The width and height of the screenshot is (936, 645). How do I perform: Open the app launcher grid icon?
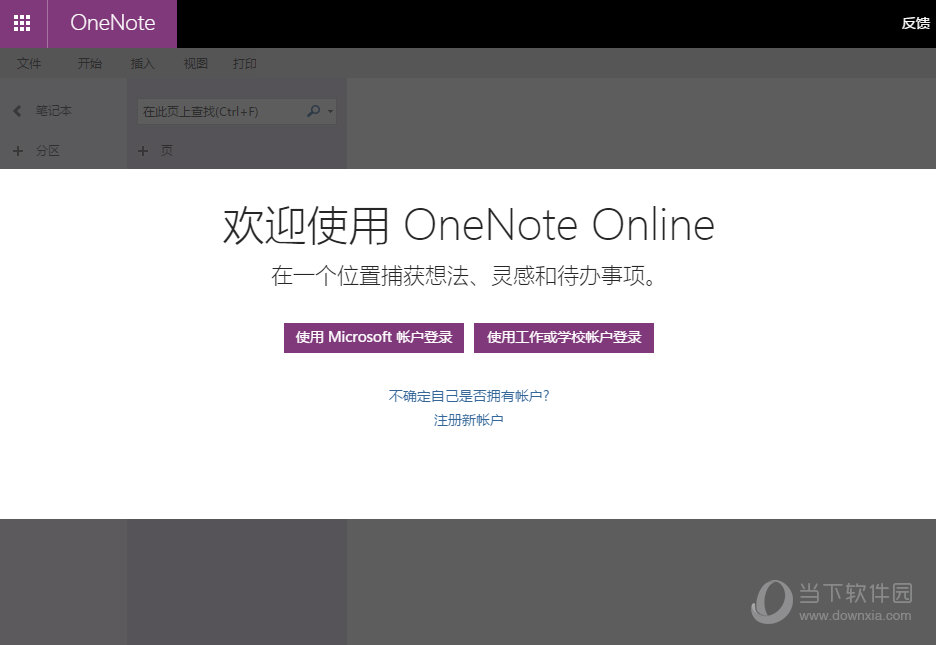point(22,23)
